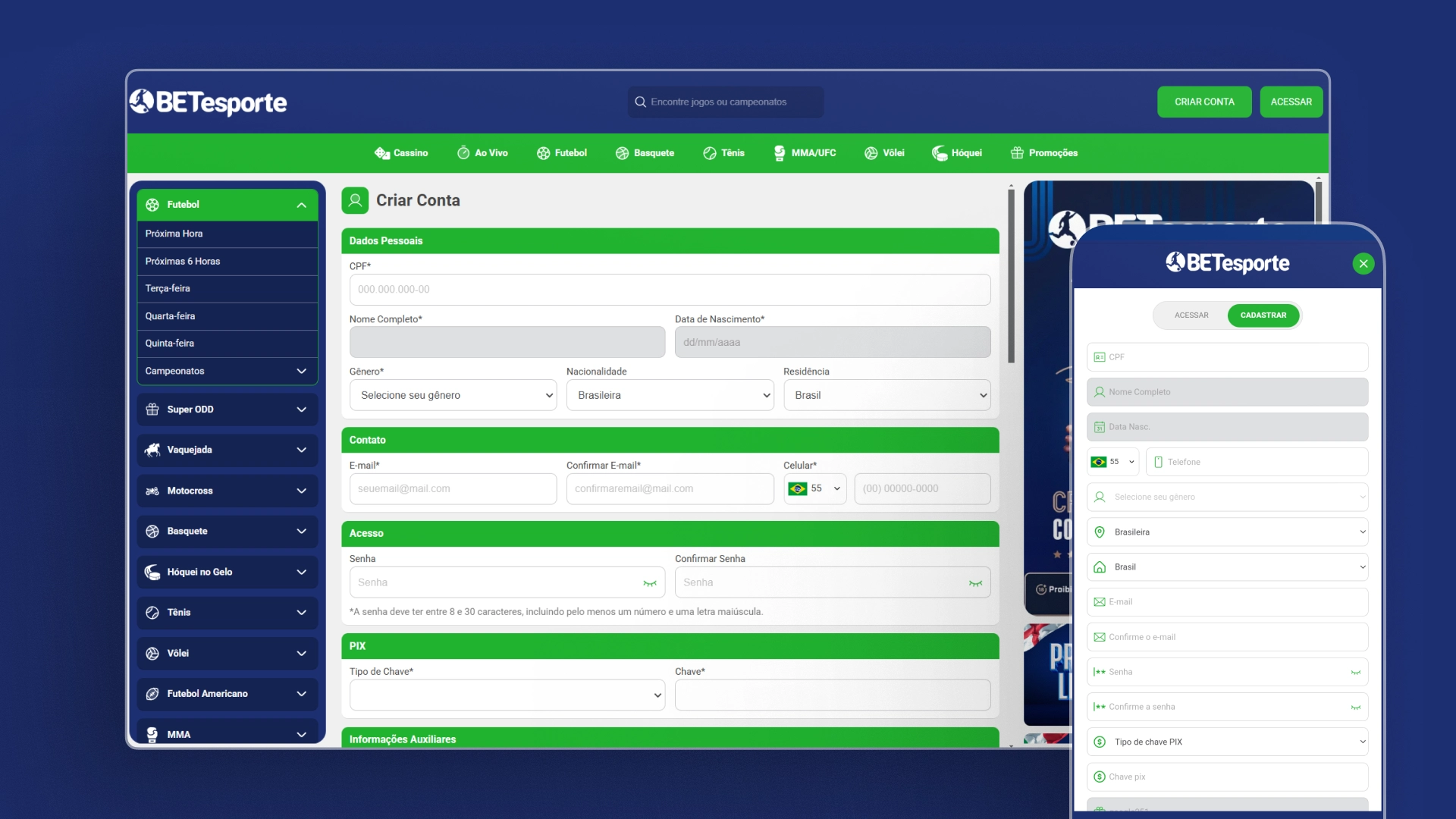Click the Vaquejada horse icon in sidebar
Screen dimensions: 1456x819
(152, 450)
